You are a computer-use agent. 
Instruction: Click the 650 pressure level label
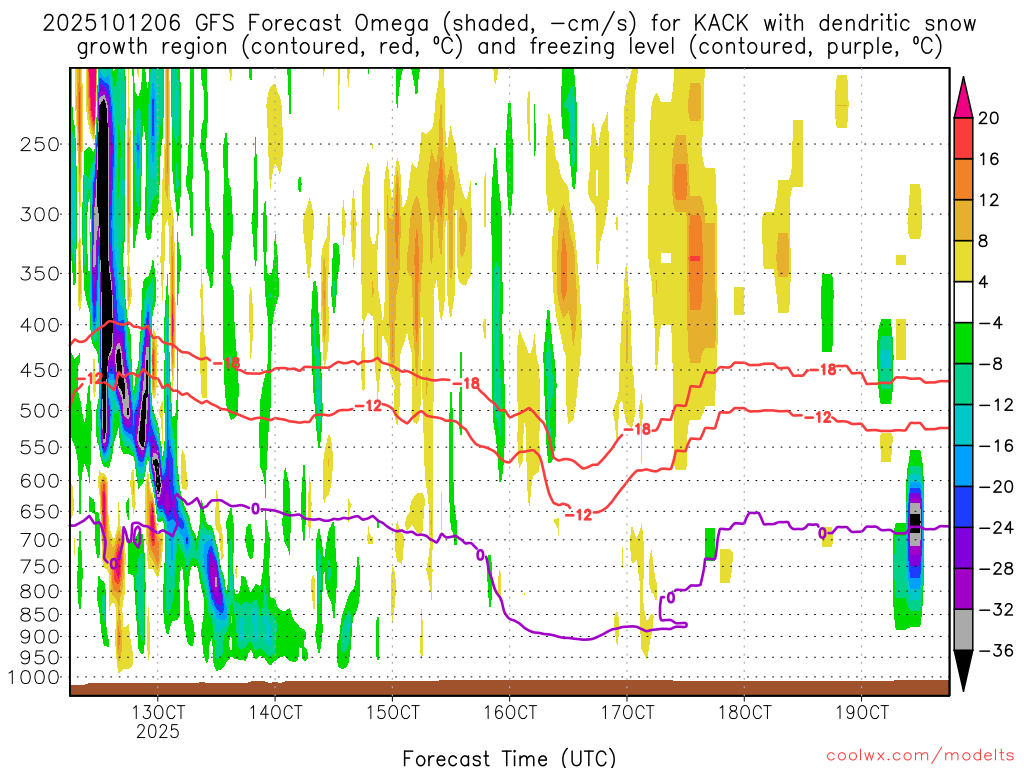(40, 511)
